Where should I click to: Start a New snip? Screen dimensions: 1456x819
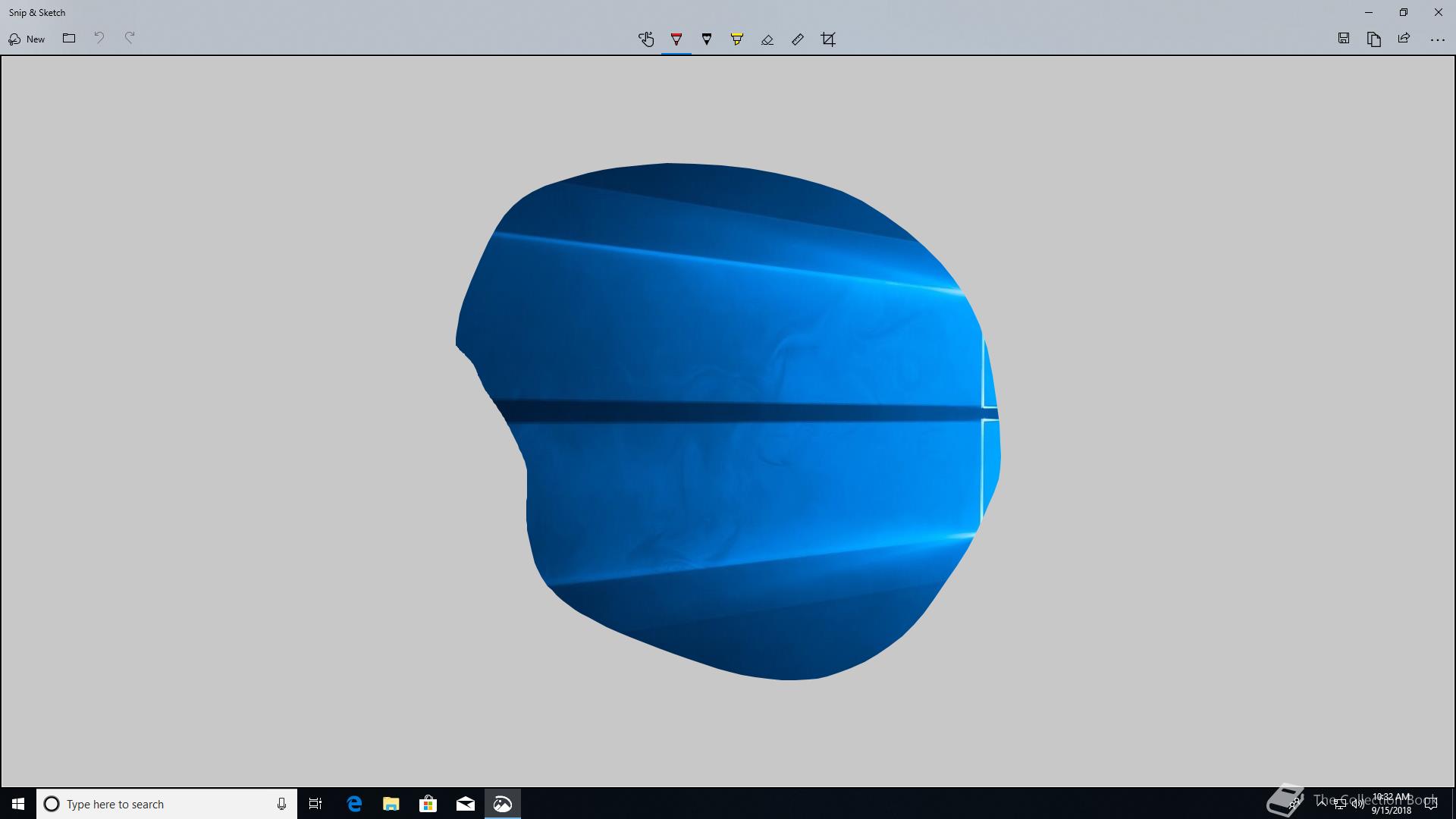(27, 39)
